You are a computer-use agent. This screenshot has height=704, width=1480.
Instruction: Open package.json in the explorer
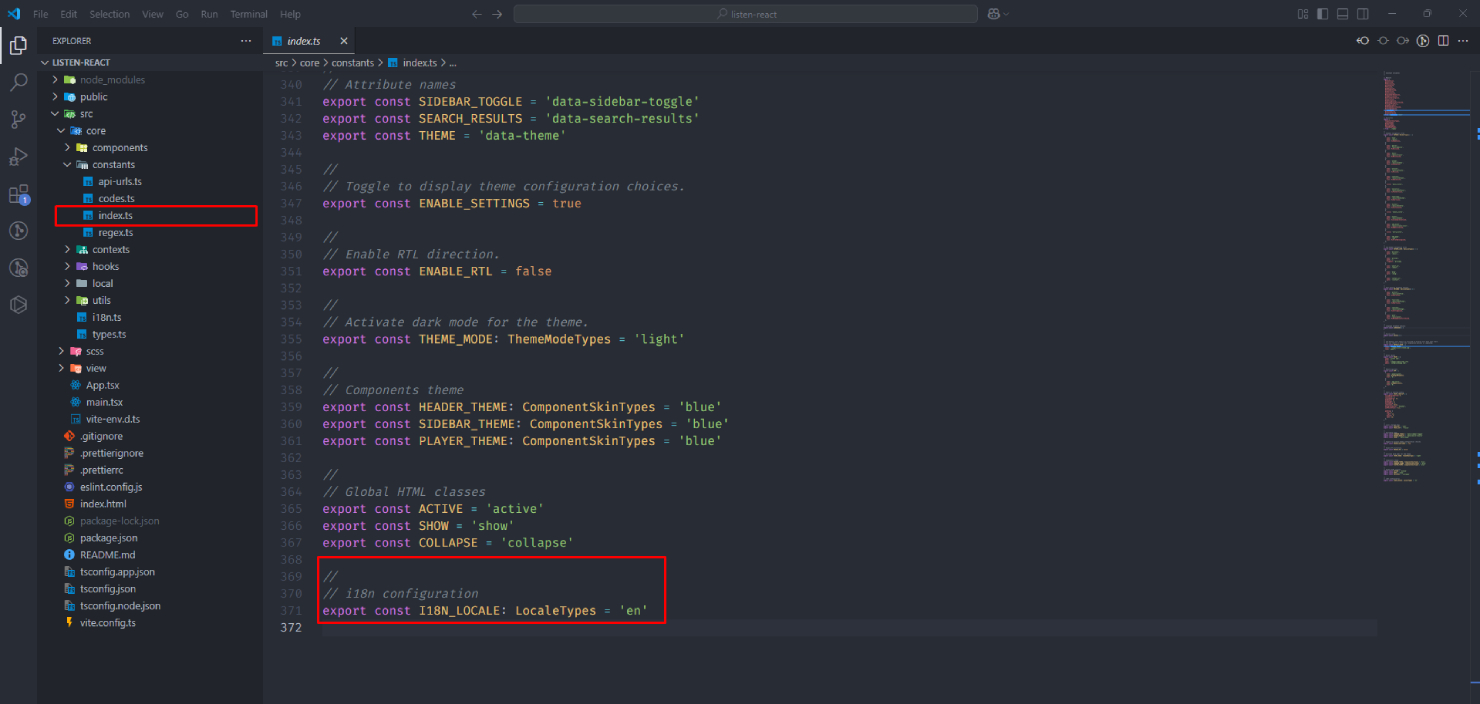(108, 538)
